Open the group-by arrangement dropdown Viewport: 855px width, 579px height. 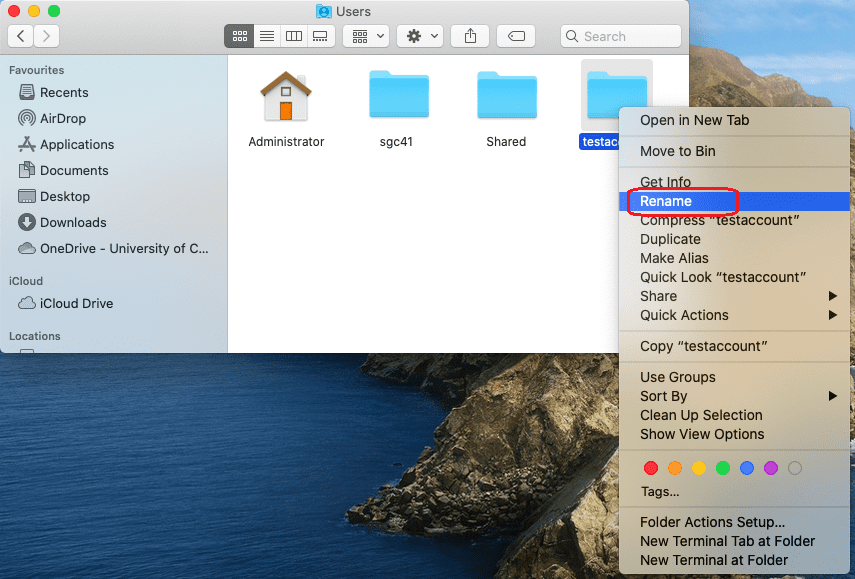click(x=366, y=36)
